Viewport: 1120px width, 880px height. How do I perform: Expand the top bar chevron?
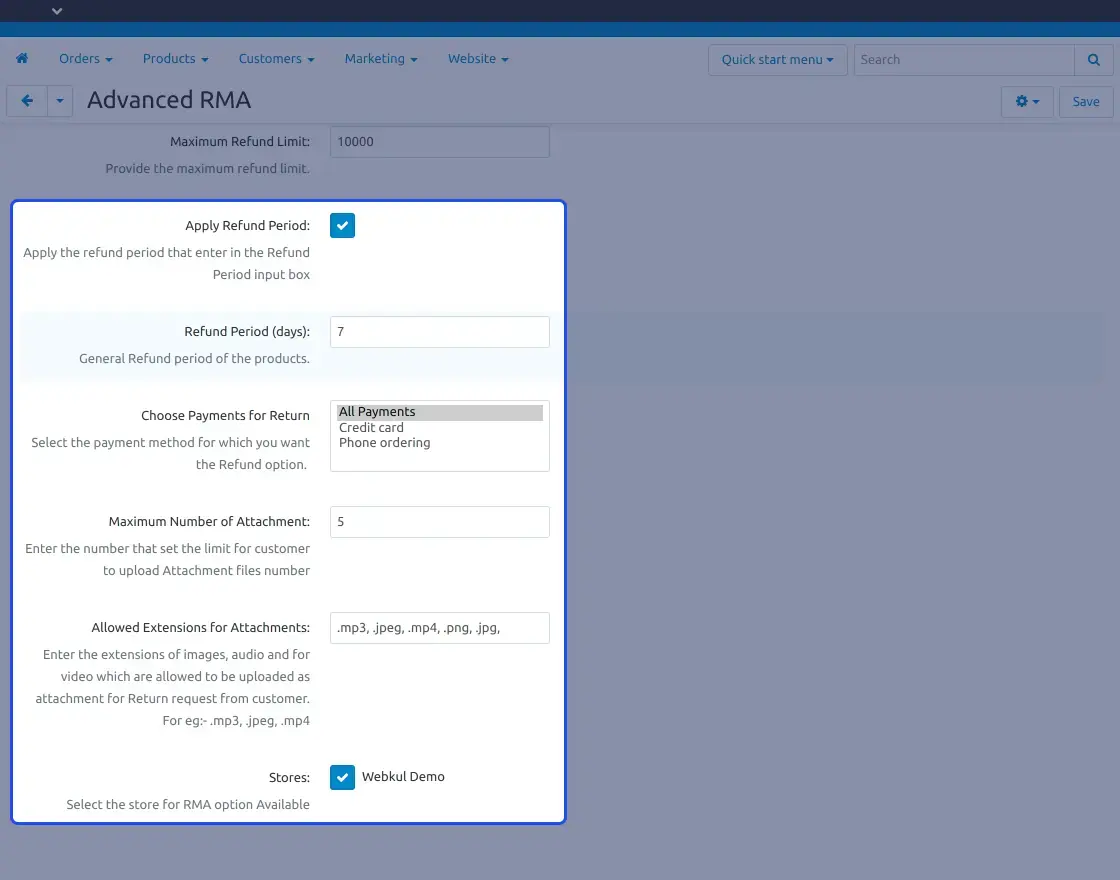tap(57, 11)
